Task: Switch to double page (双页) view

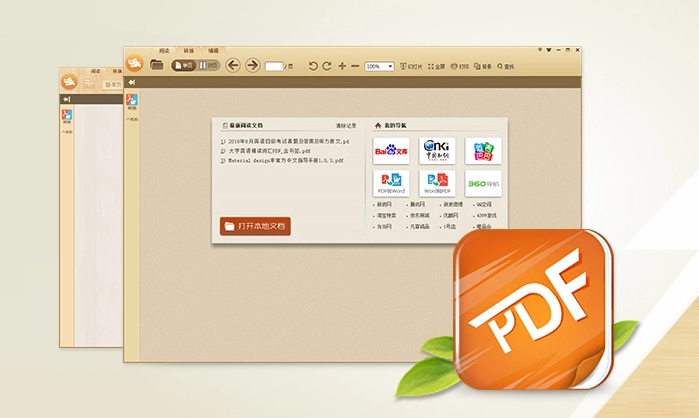Action: [x=208, y=66]
